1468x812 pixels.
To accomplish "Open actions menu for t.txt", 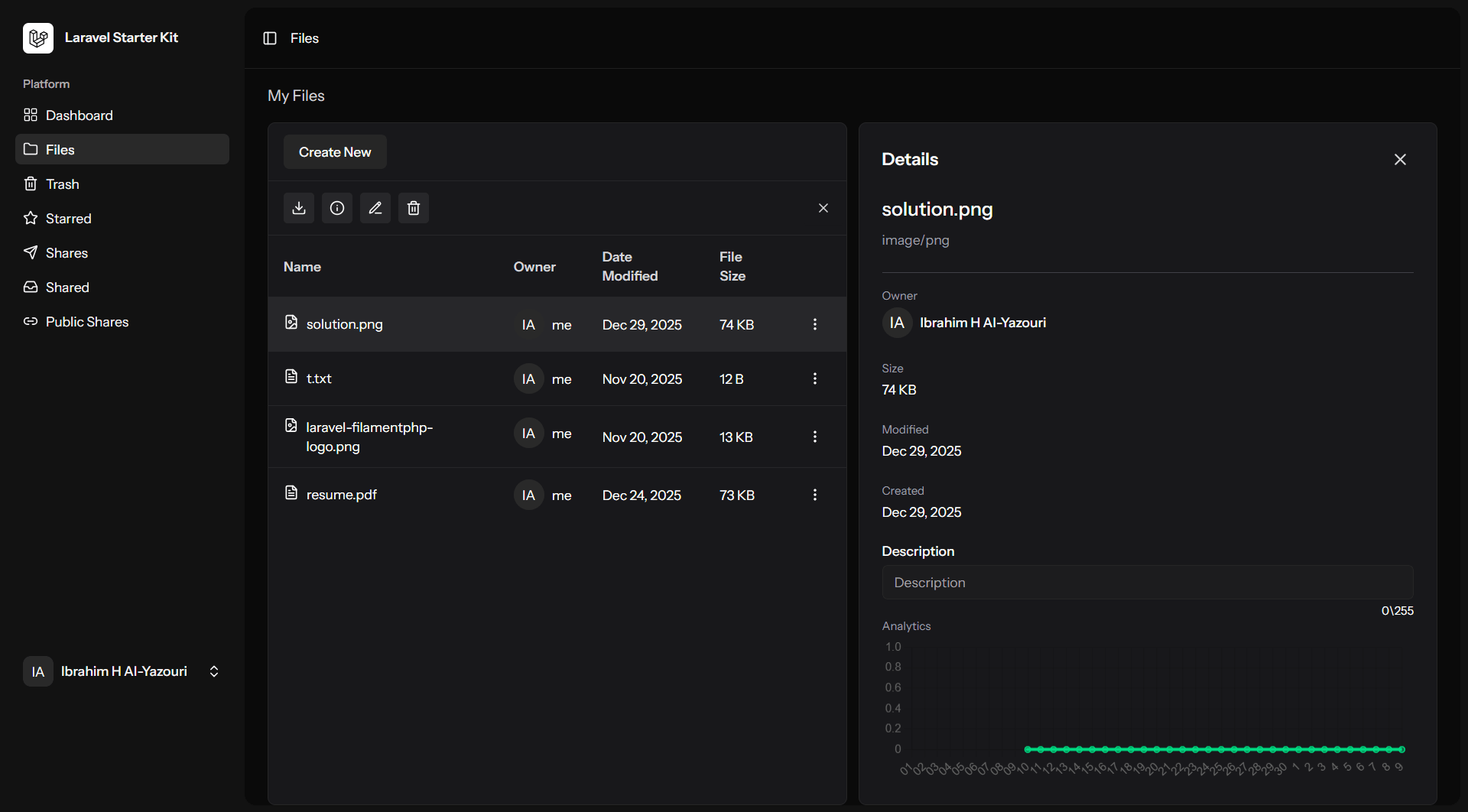I will (815, 378).
